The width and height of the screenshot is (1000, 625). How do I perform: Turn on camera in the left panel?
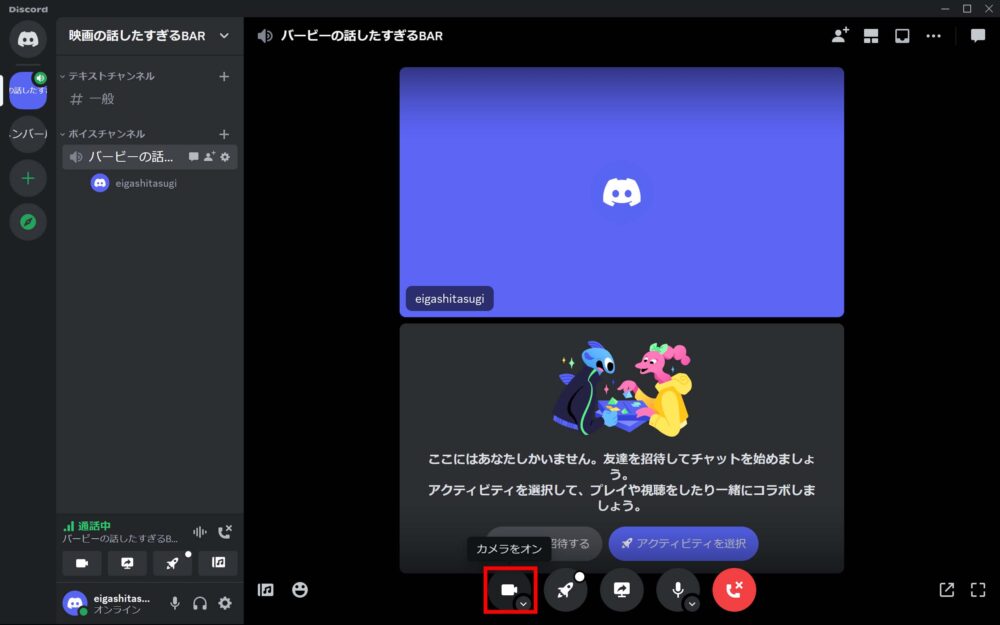tap(82, 563)
